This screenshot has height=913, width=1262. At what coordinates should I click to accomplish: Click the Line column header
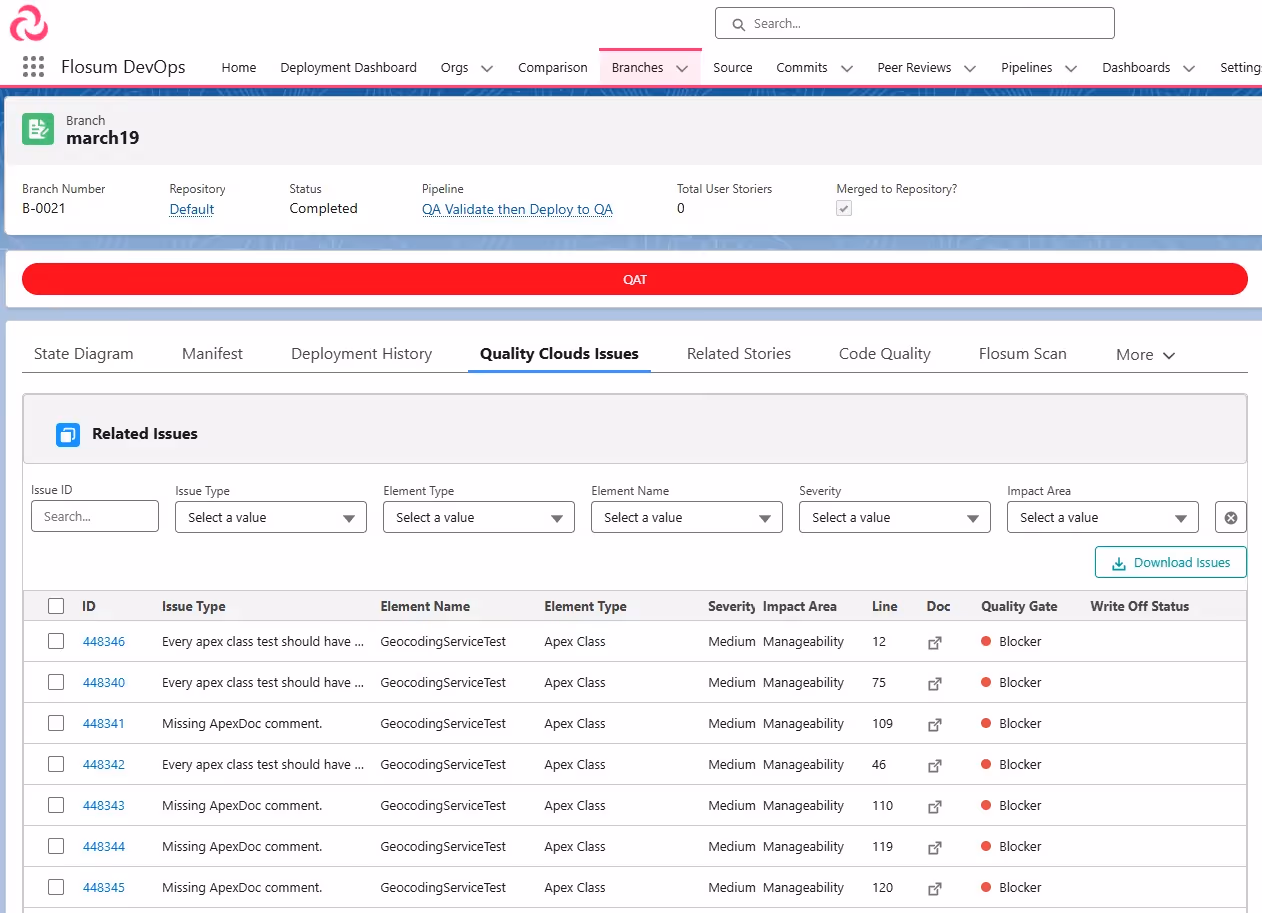coord(885,606)
